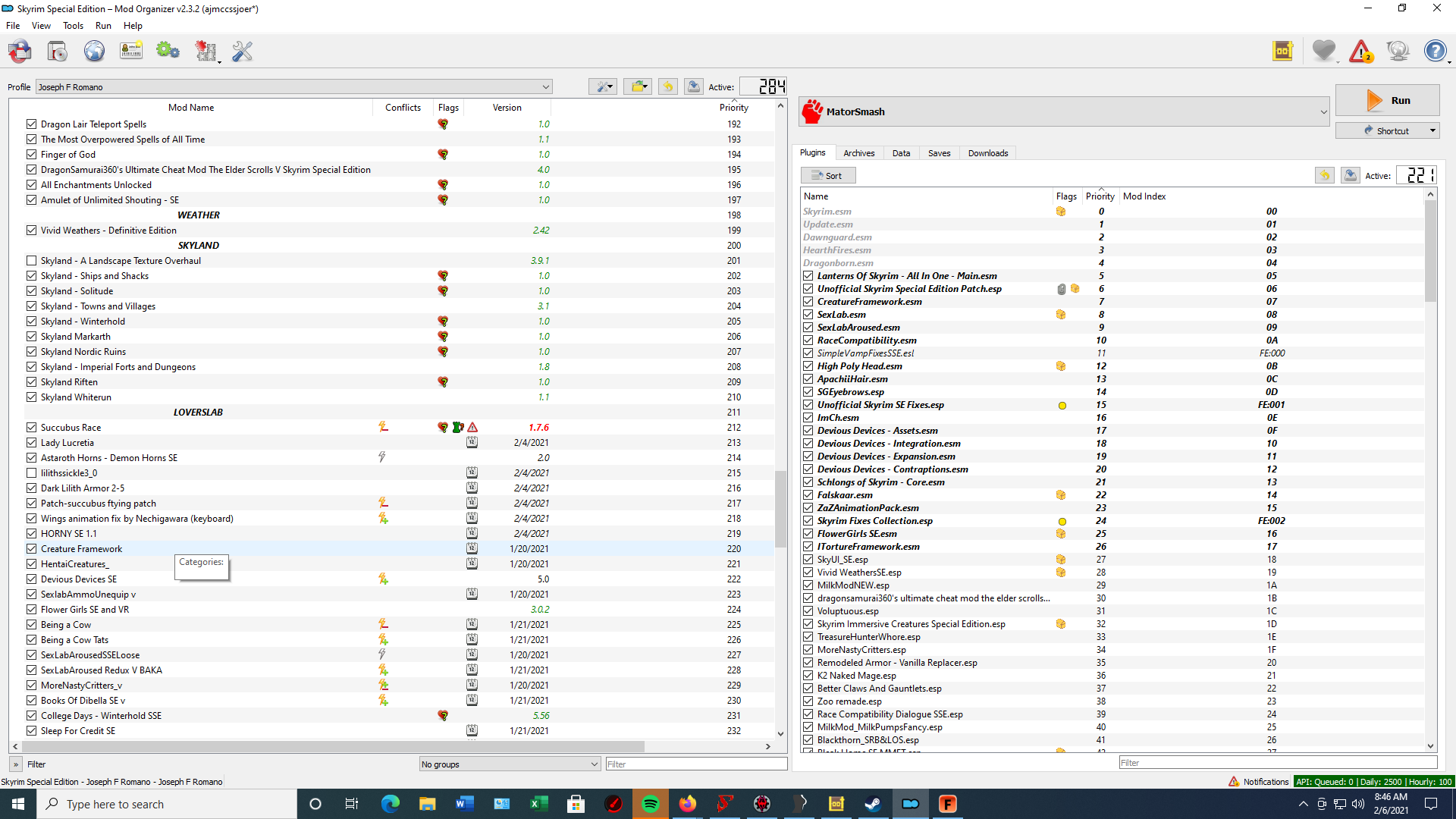Open the Profiles ID card icon
Viewport: 1456px width, 819px height.
point(131,52)
